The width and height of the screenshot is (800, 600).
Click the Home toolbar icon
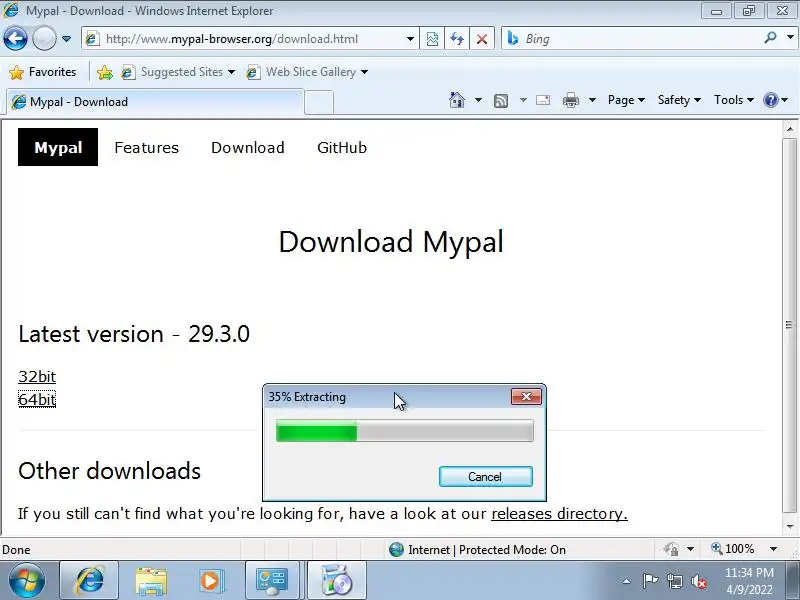457,100
